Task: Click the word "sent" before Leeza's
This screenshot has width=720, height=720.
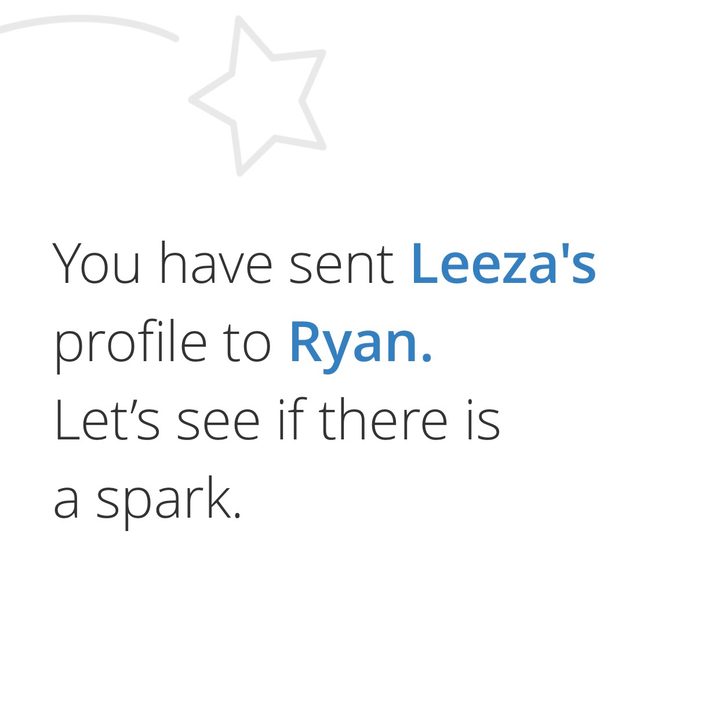Action: click(341, 266)
